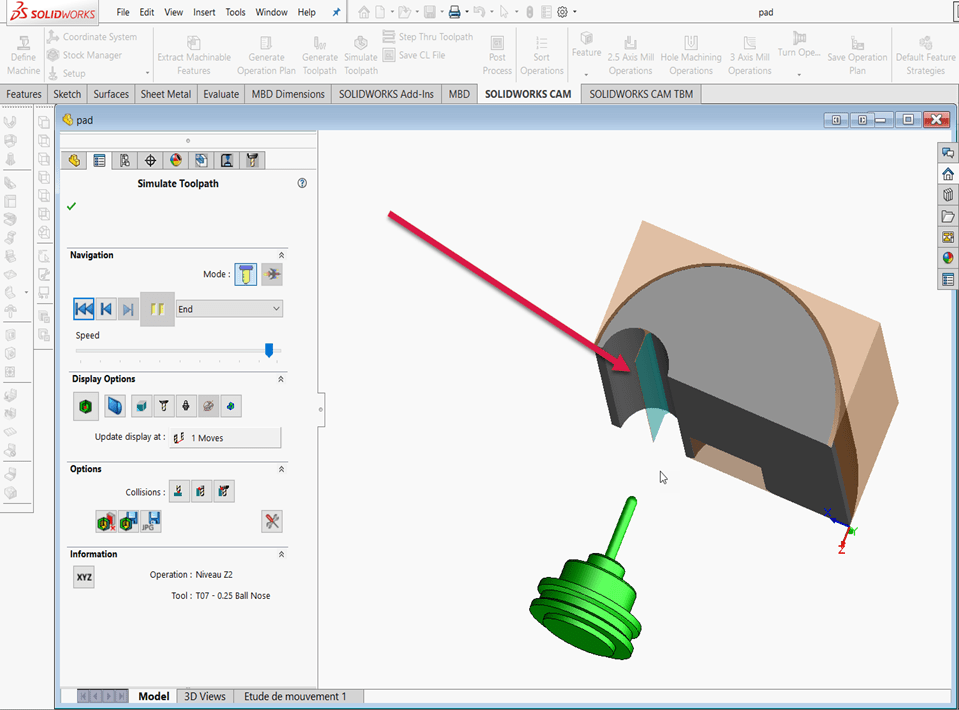
Task: Click Save Operation Plan button
Action: point(857,54)
